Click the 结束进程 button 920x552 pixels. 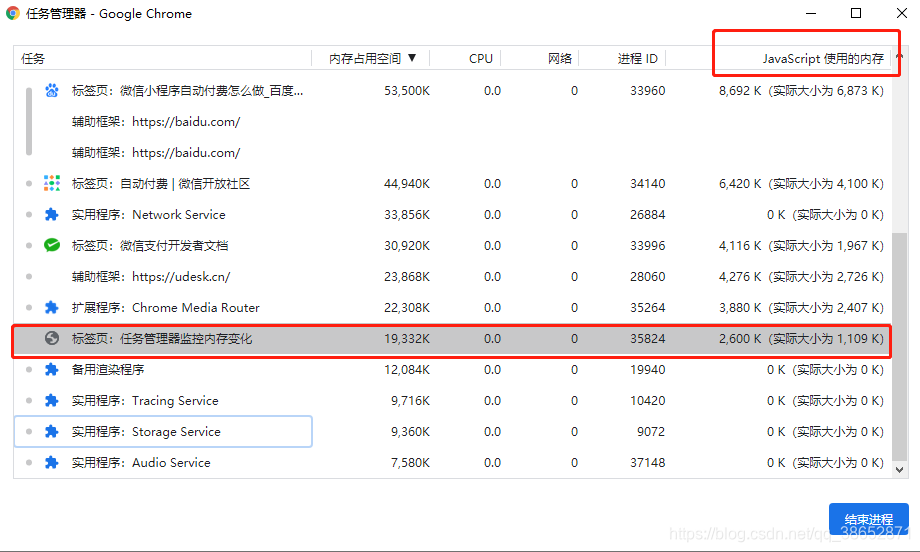[x=868, y=519]
